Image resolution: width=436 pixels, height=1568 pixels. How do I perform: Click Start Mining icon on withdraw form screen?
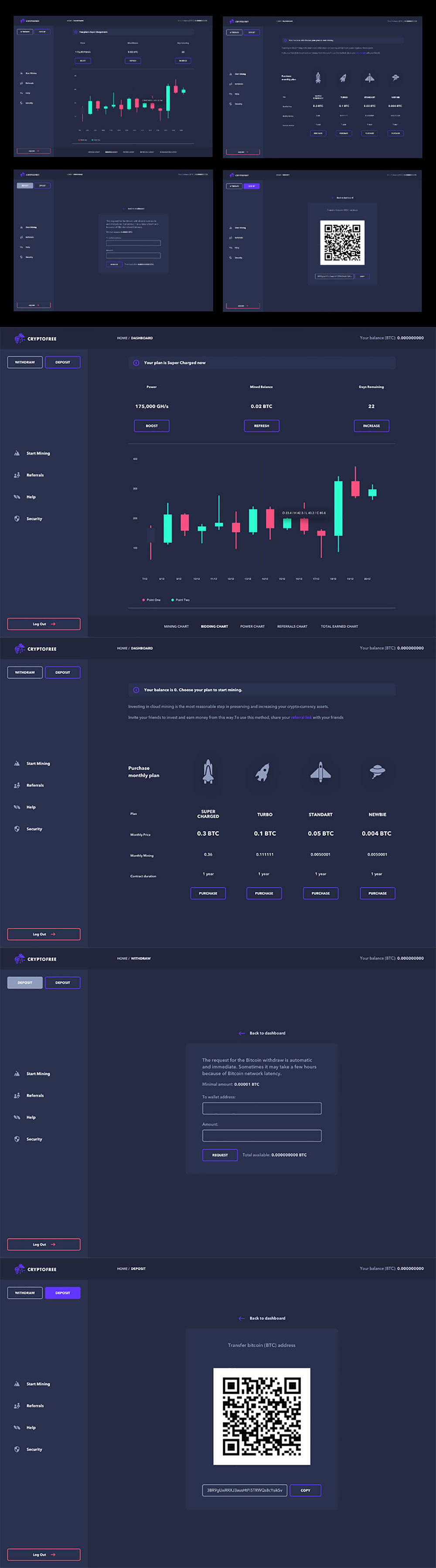click(17, 1074)
